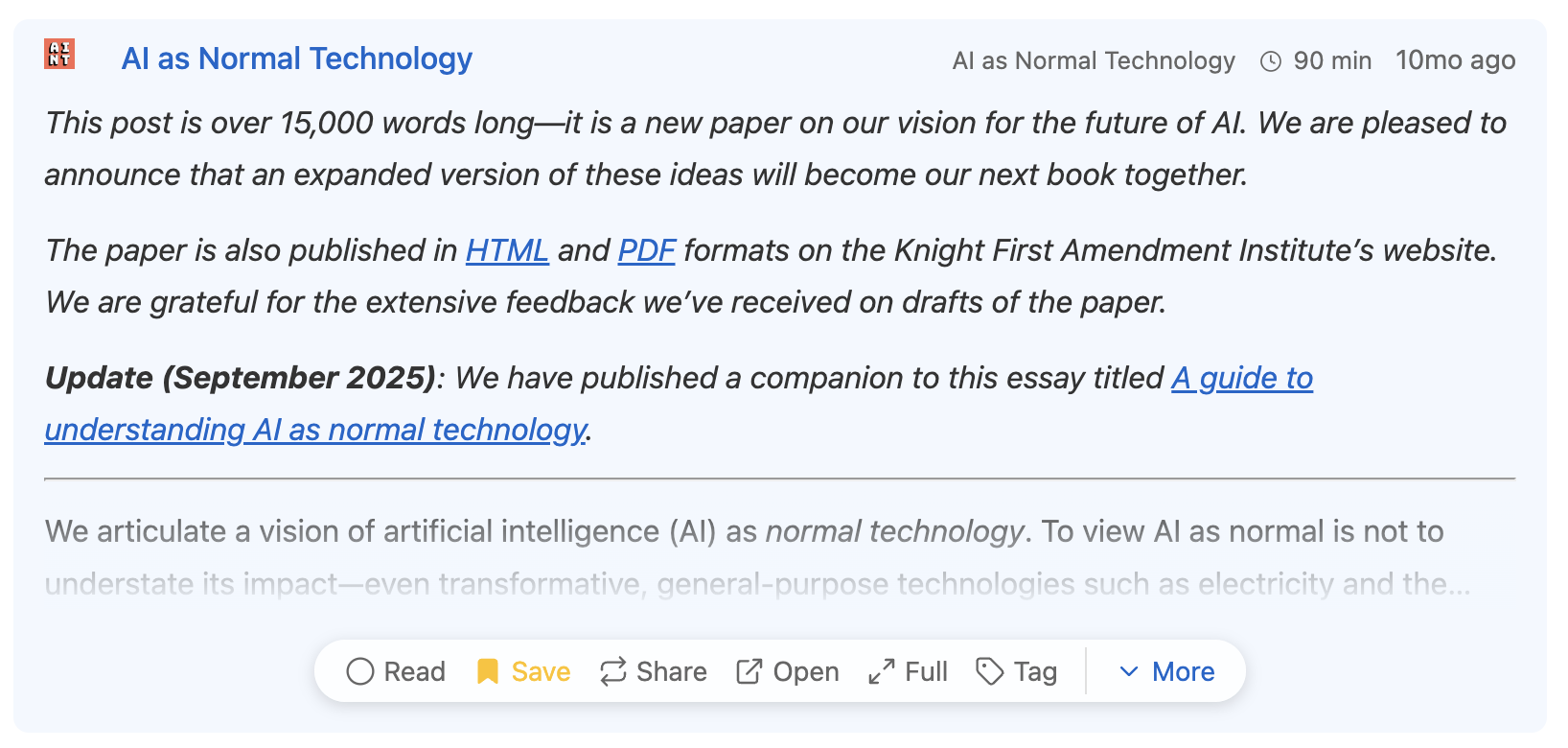Screen dimensions: 1568x748
Task: Click the gray feed name in header
Action: tap(1093, 61)
